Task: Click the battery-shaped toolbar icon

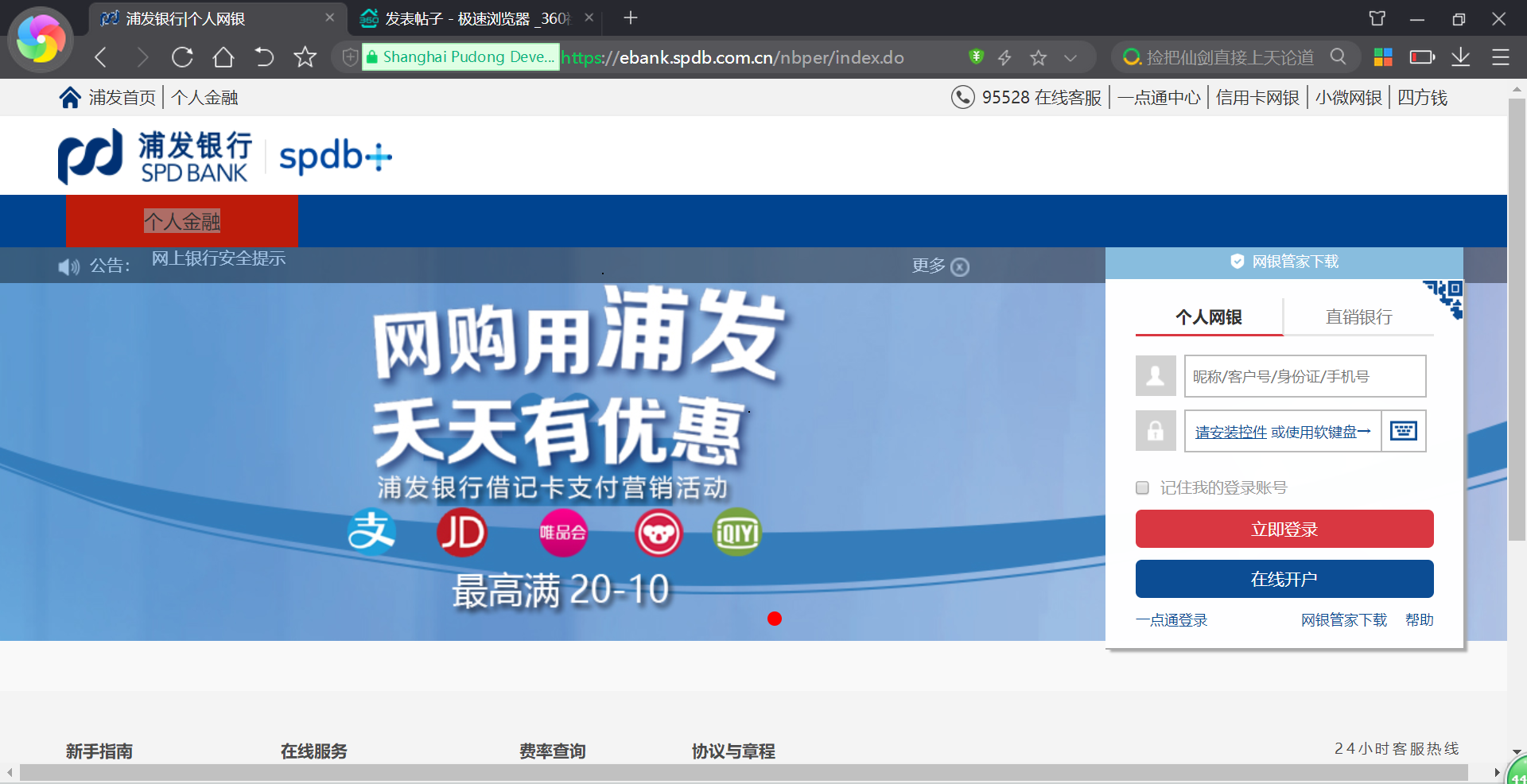Action: (1422, 57)
